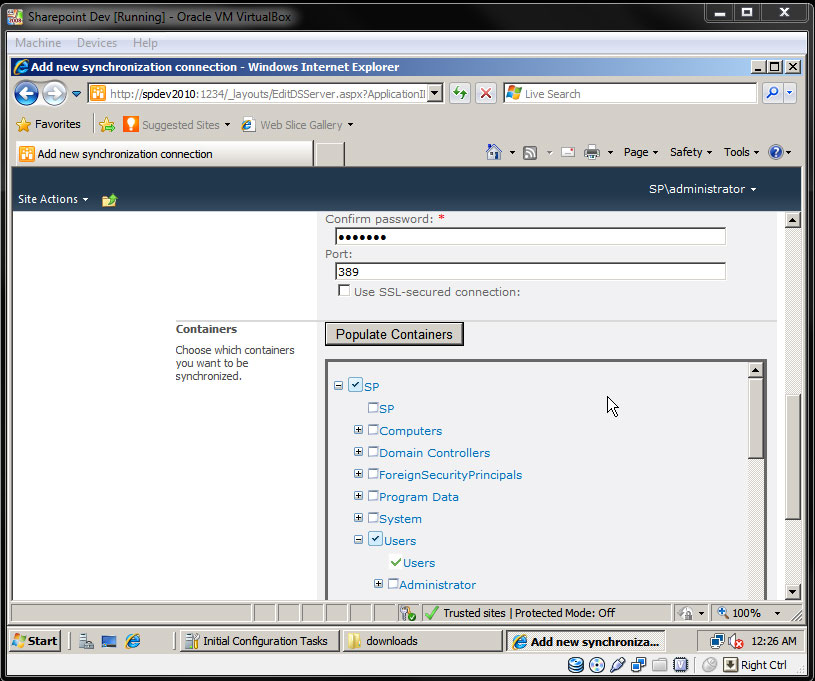This screenshot has width=815, height=681.
Task: Click VirtualBox hard disk activity icon
Action: [575, 665]
